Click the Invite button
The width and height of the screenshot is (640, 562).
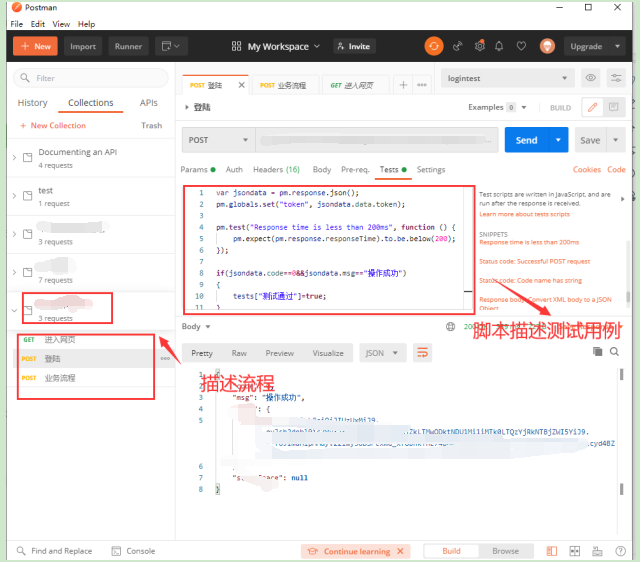354,46
